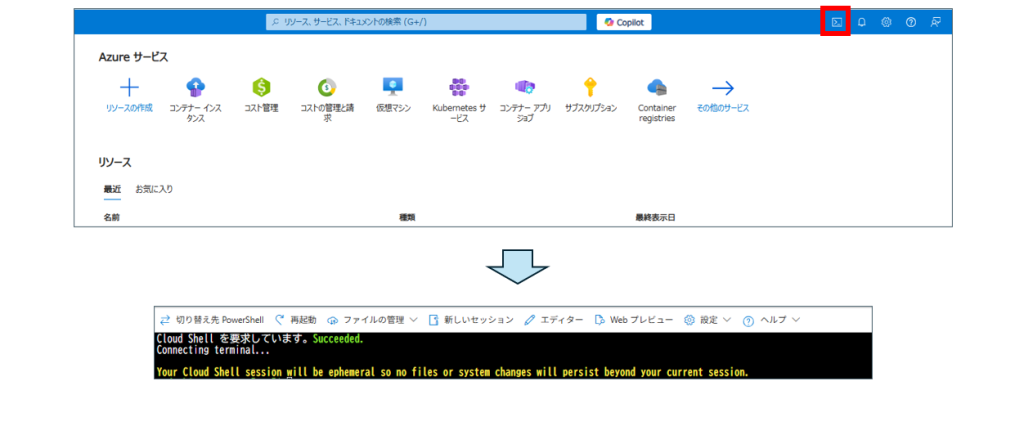Open コスト管理 service
The image size is (1024, 426).
(261, 96)
